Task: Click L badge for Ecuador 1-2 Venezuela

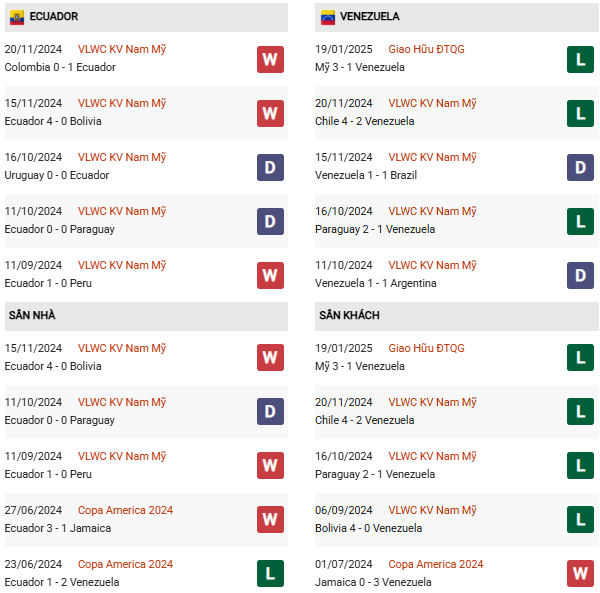Action: pyautogui.click(x=270, y=573)
